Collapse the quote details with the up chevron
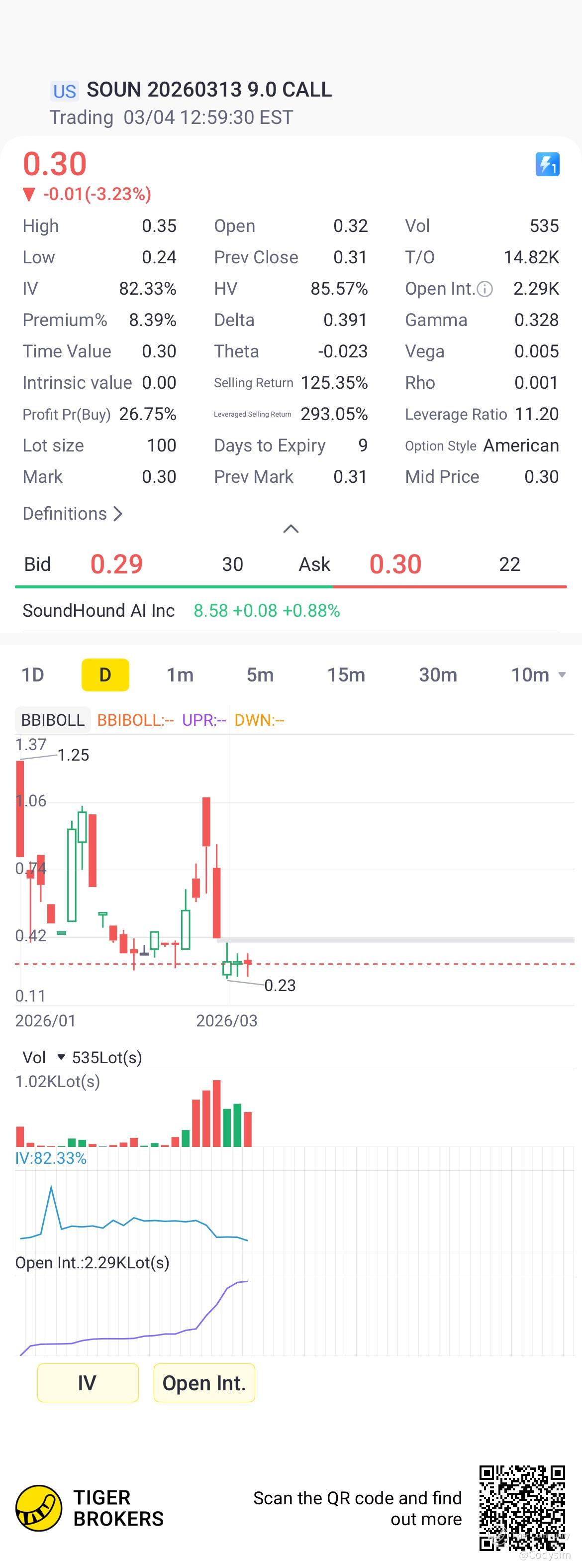The image size is (582, 1568). coord(291,528)
